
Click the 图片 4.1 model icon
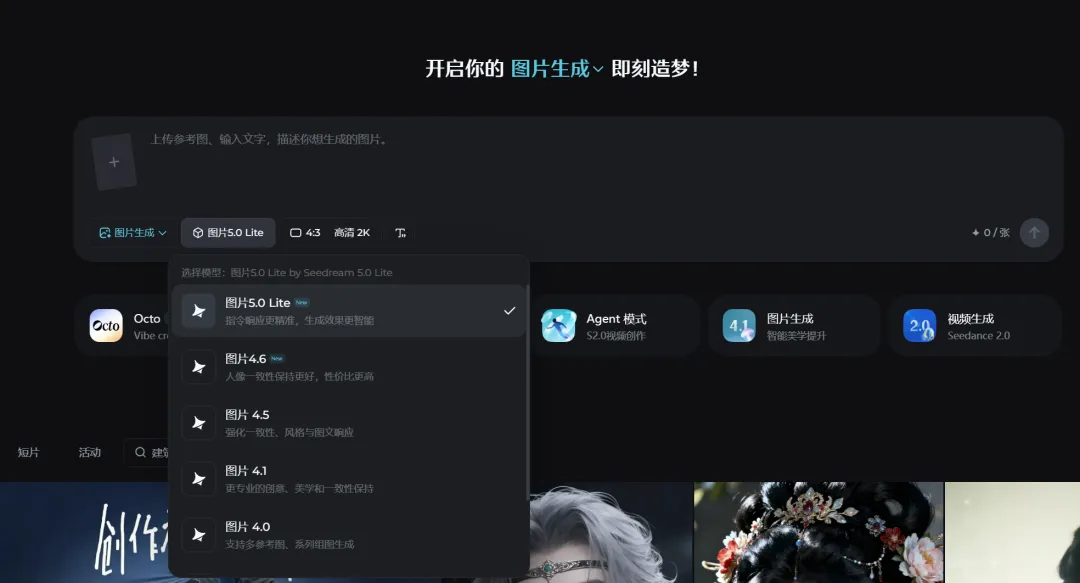pos(198,478)
